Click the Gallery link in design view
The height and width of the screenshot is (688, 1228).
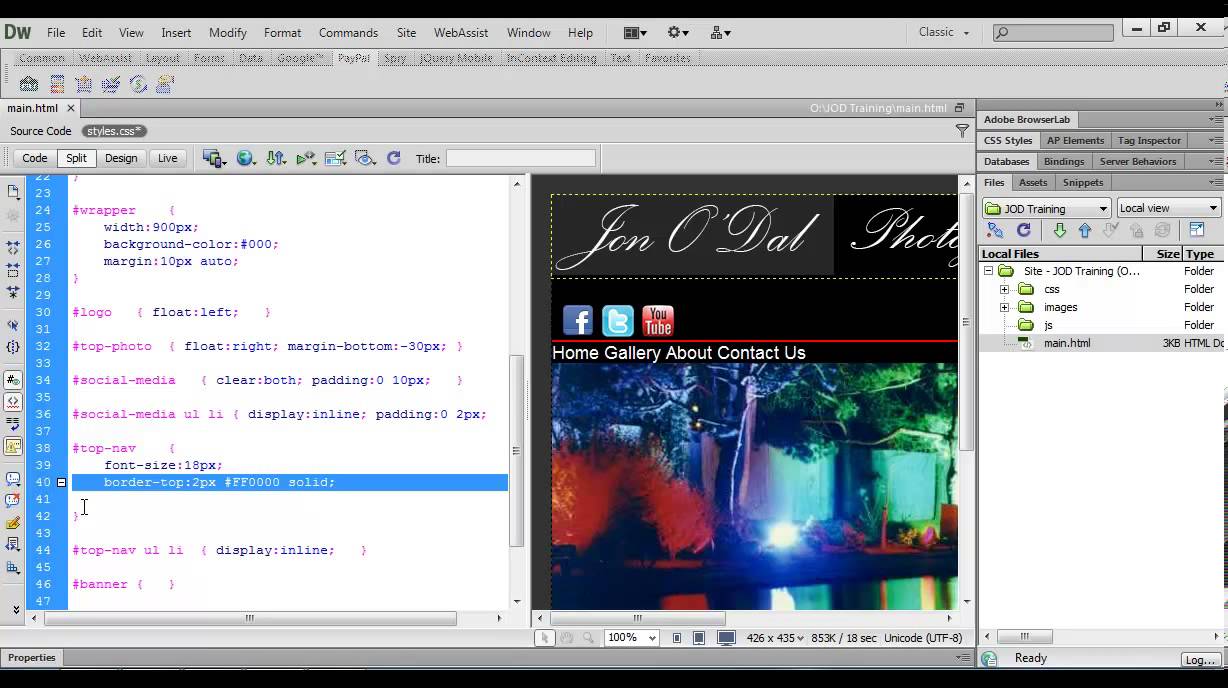(632, 353)
